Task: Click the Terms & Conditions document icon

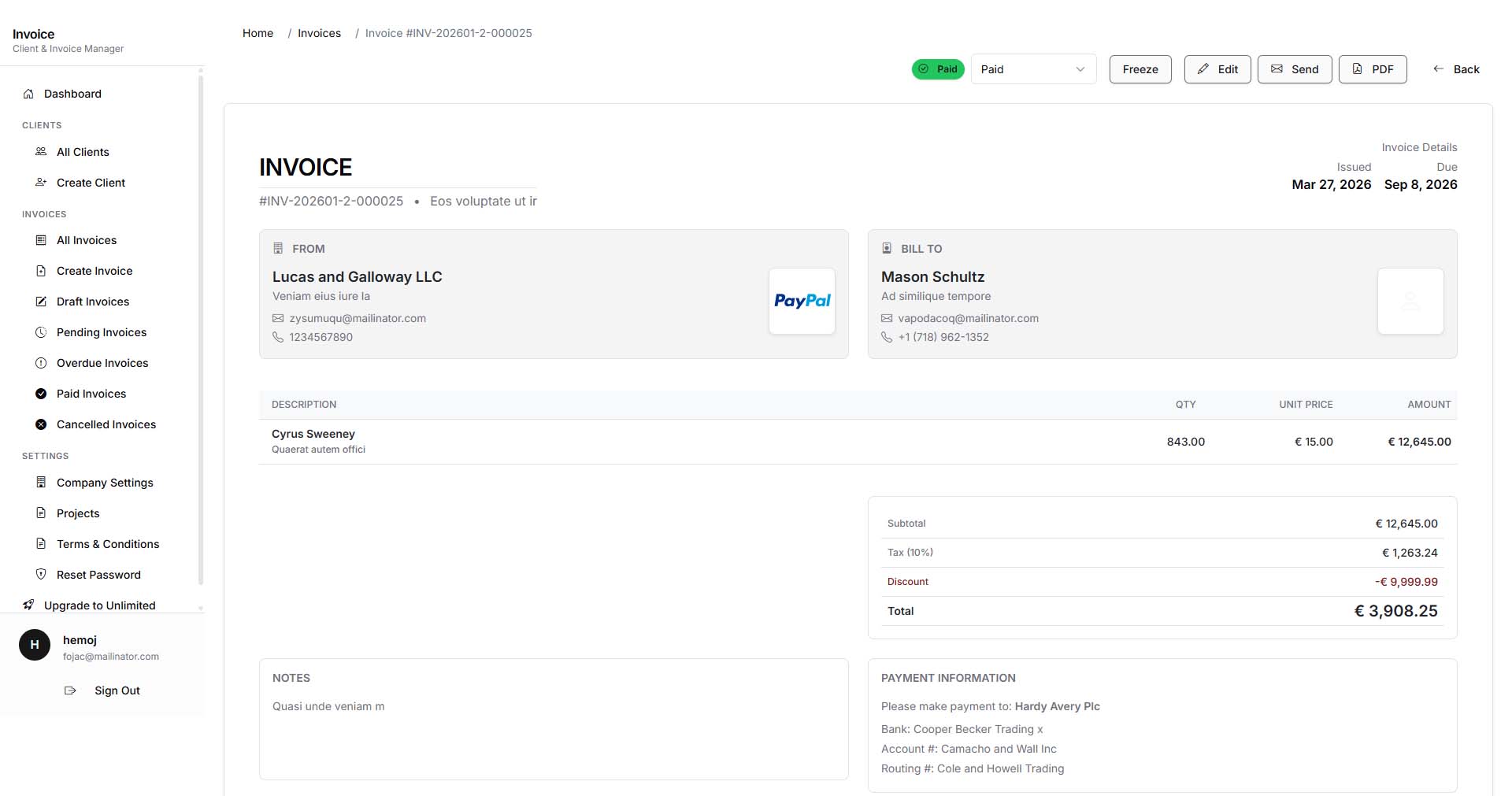Action: tap(41, 544)
